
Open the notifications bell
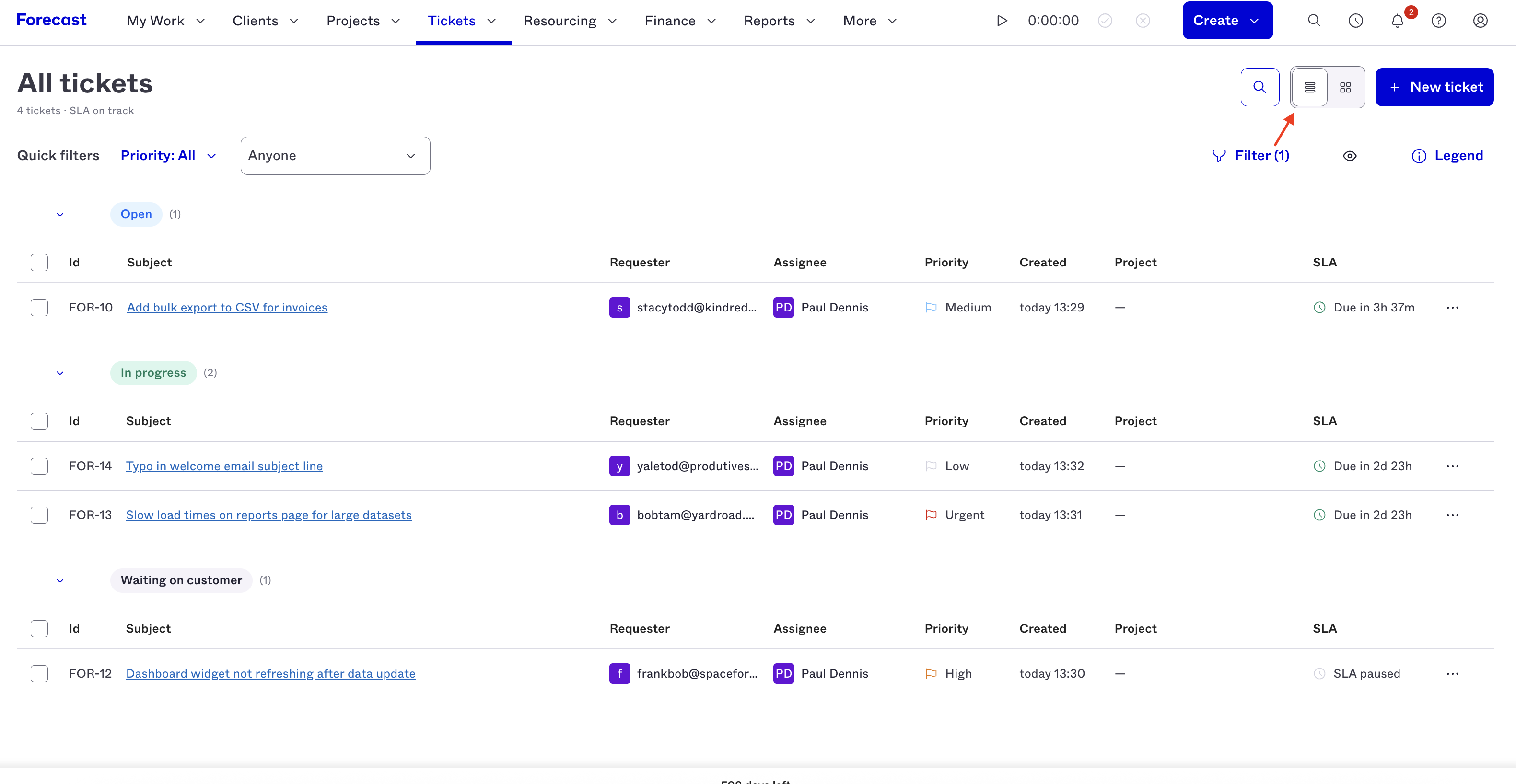point(1397,21)
